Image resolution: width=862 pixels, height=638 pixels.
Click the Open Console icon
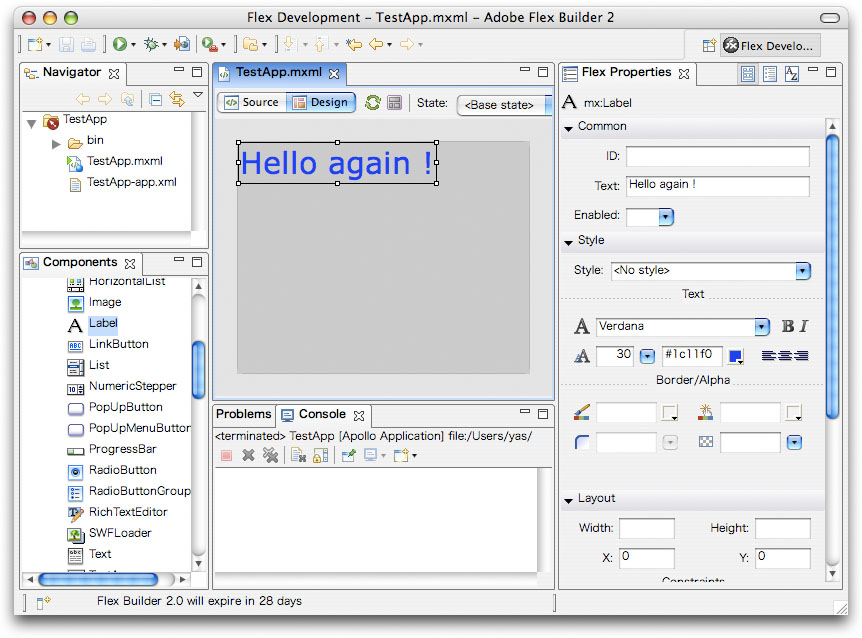402,455
